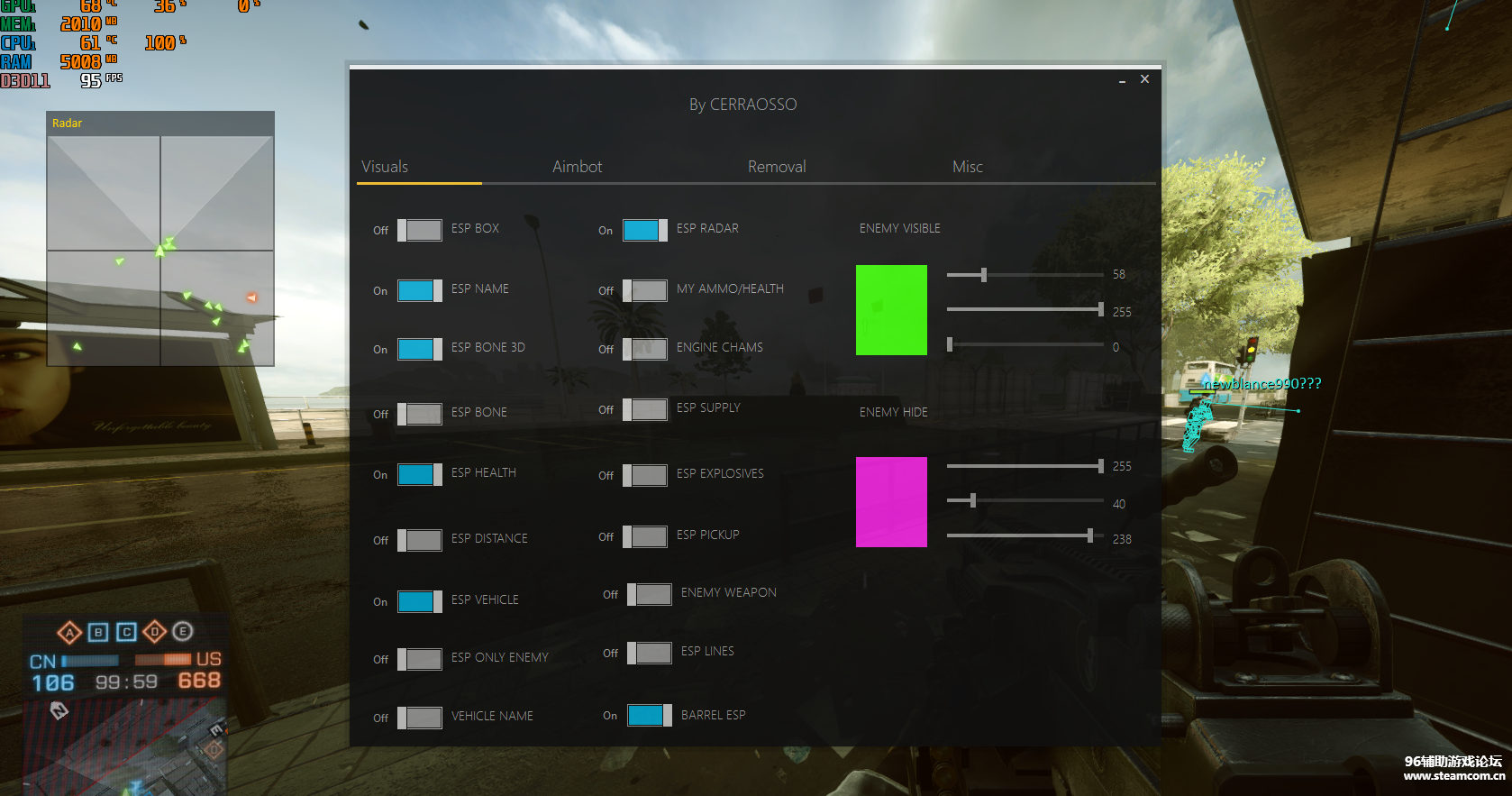Go to the Misc tab

click(x=967, y=167)
